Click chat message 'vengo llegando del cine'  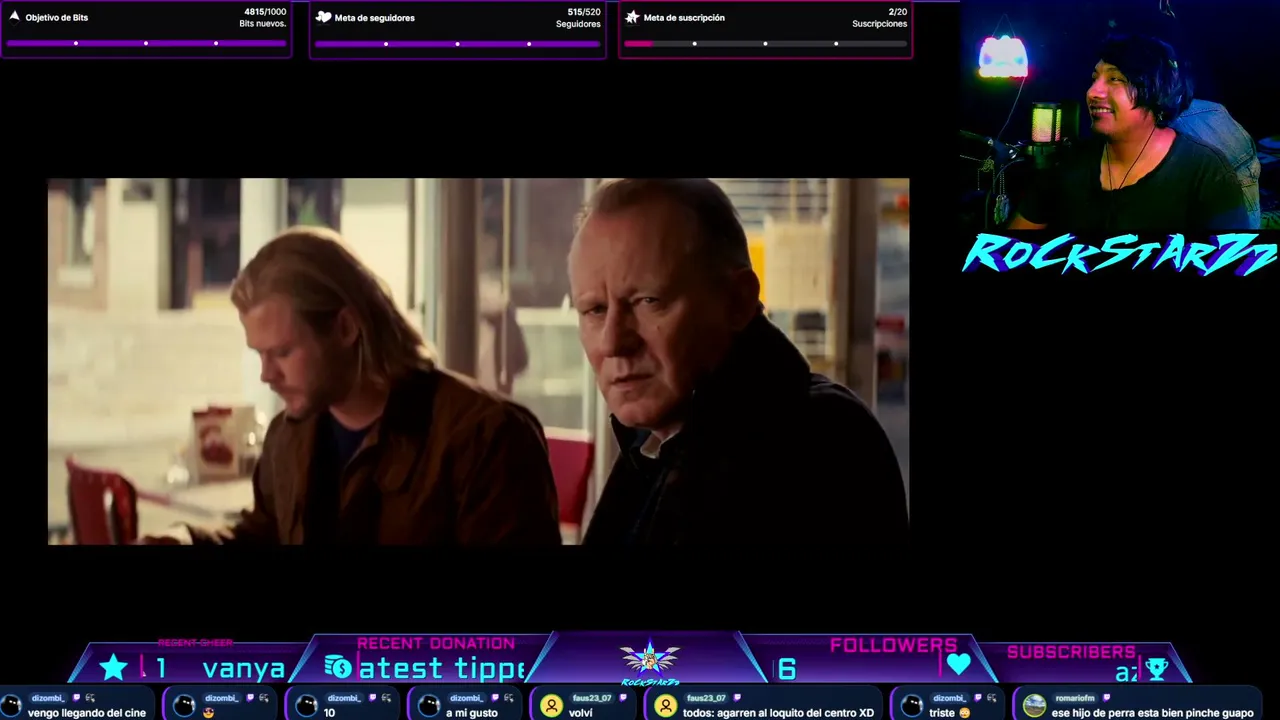(x=87, y=713)
